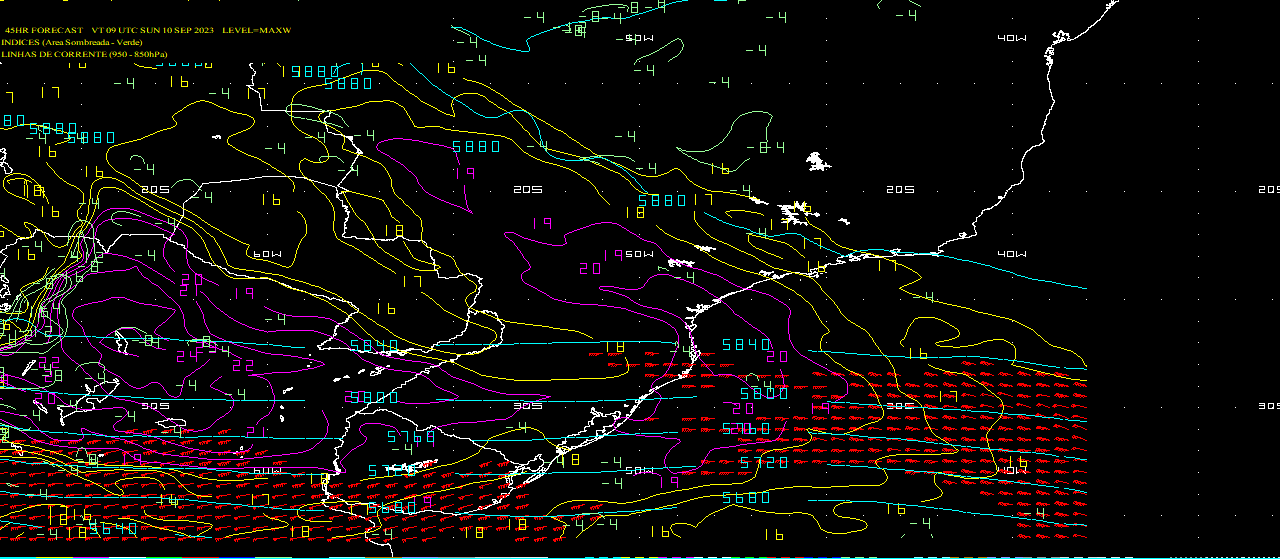Click the cyan "5720" contour label

763,463
